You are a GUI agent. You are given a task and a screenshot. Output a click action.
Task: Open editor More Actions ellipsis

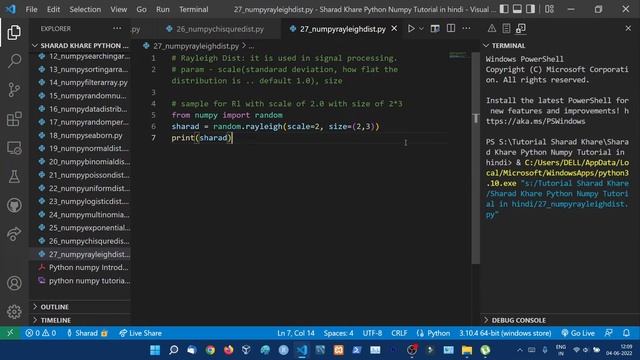pos(466,29)
